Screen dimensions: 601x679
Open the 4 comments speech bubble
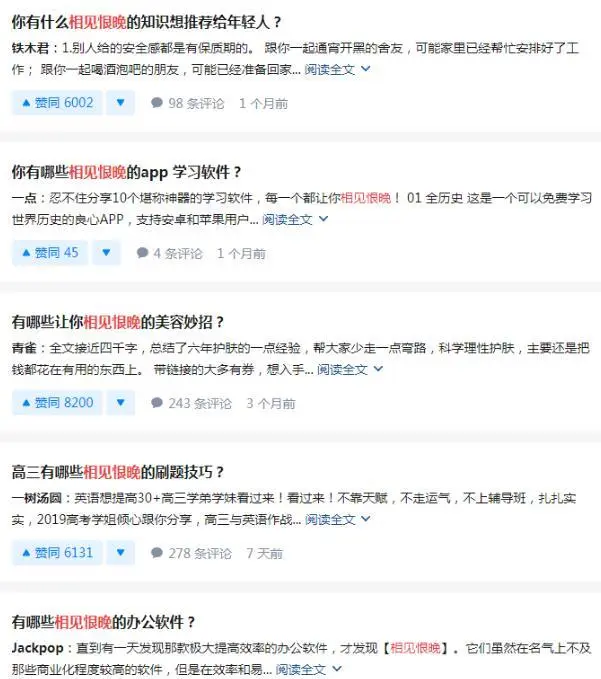point(169,253)
